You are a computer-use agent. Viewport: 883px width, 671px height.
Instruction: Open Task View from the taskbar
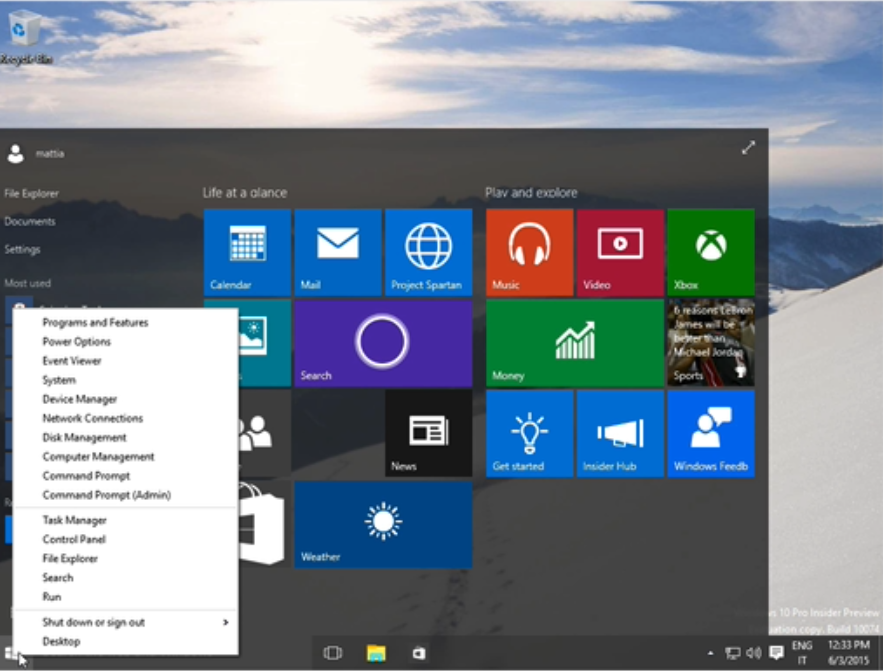[332, 653]
